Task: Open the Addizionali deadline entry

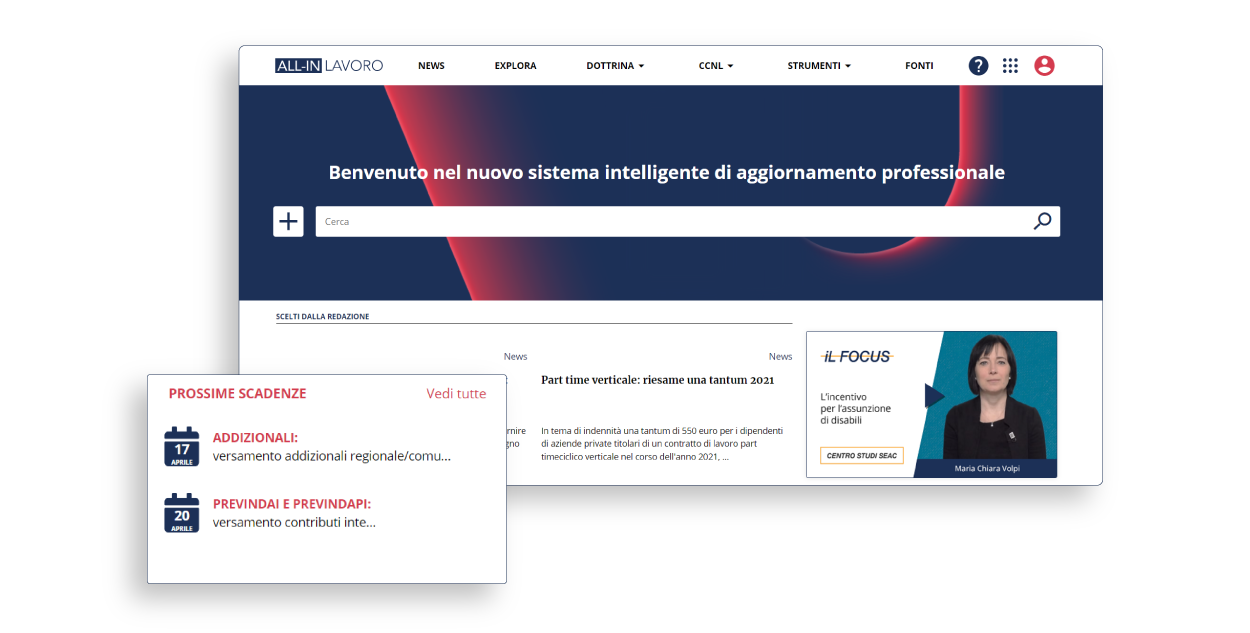Action: pyautogui.click(x=255, y=438)
